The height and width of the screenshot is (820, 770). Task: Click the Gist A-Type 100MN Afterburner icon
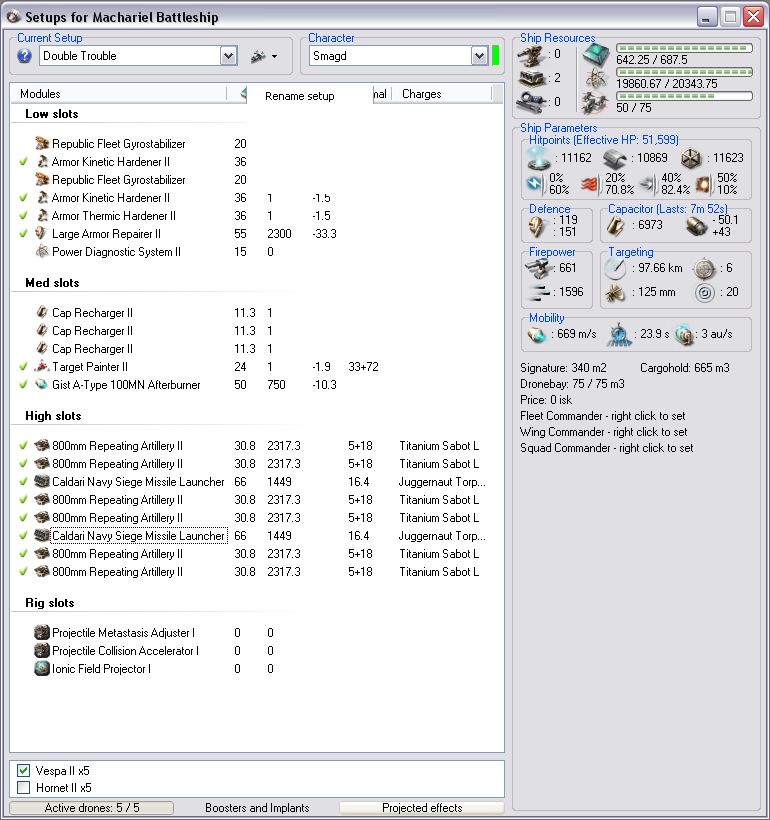[42, 384]
